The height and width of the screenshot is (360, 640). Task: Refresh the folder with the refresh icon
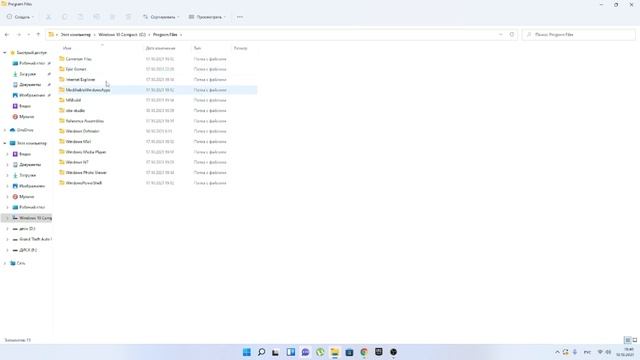pyautogui.click(x=512, y=35)
